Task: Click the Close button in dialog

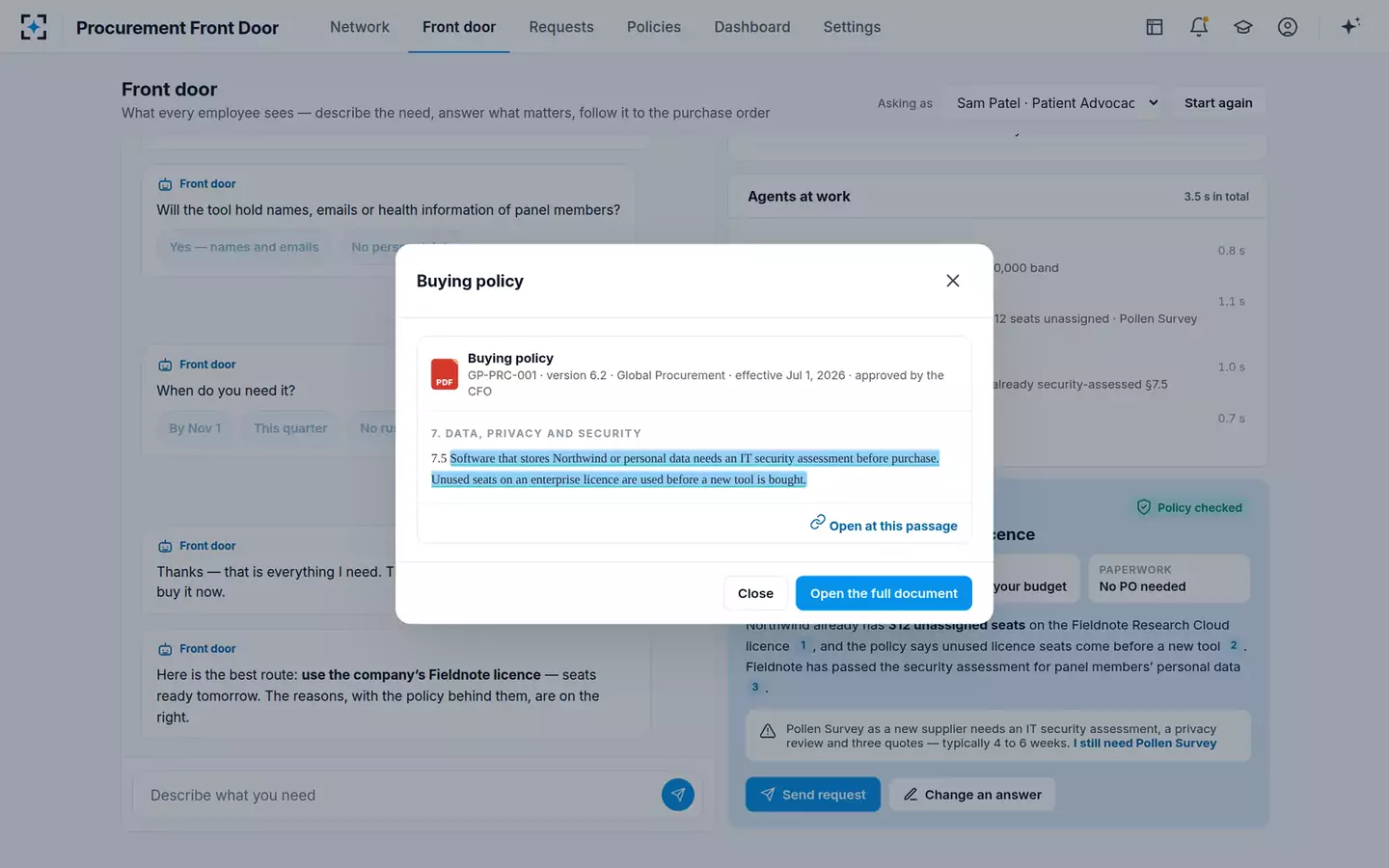Action: pos(755,593)
